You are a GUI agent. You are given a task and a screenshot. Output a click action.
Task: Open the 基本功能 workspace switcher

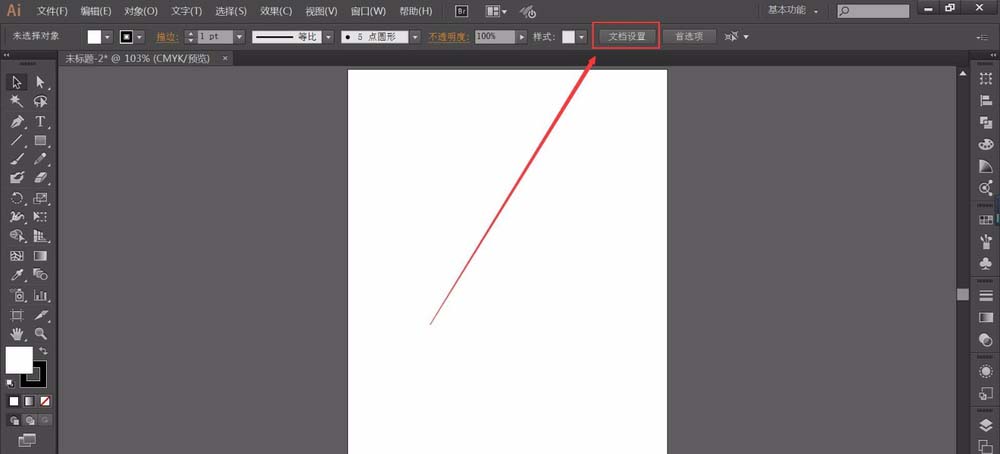(x=794, y=11)
